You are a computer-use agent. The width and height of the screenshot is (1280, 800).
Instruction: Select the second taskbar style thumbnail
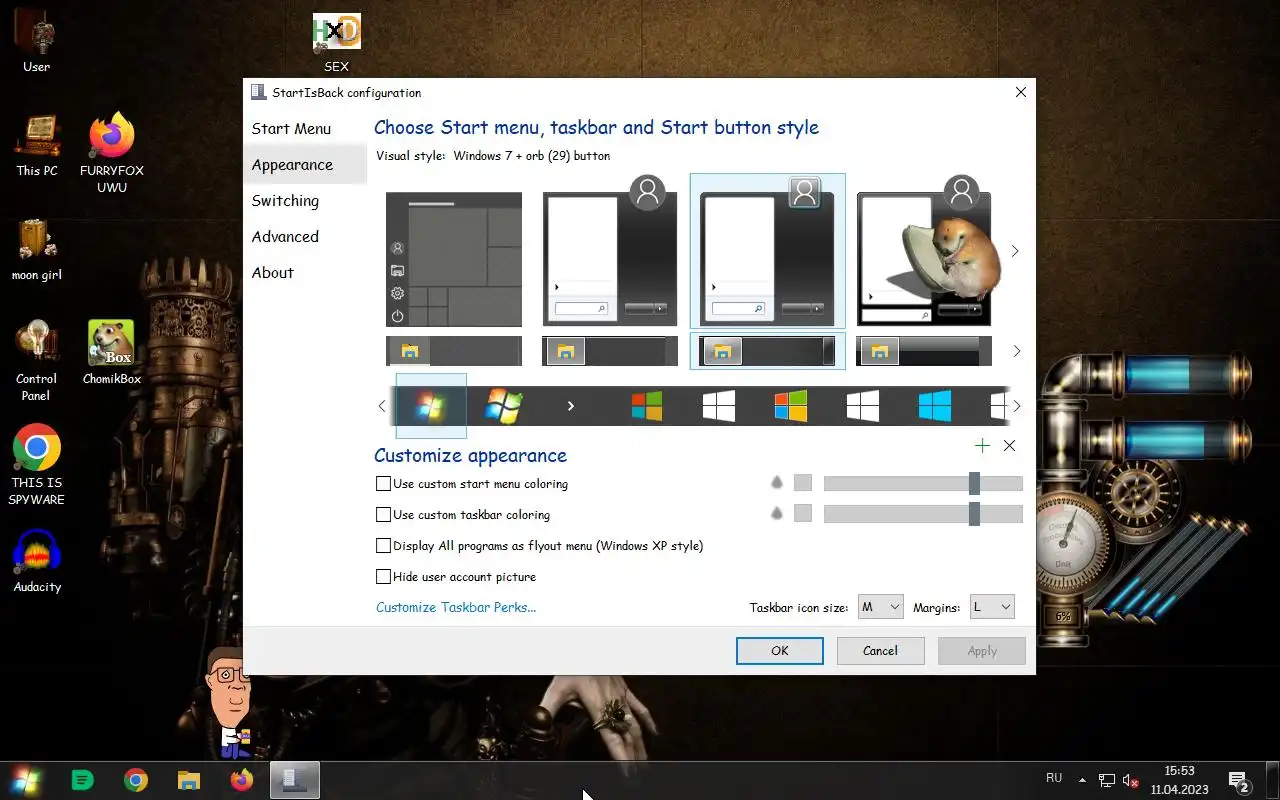pyautogui.click(x=610, y=351)
